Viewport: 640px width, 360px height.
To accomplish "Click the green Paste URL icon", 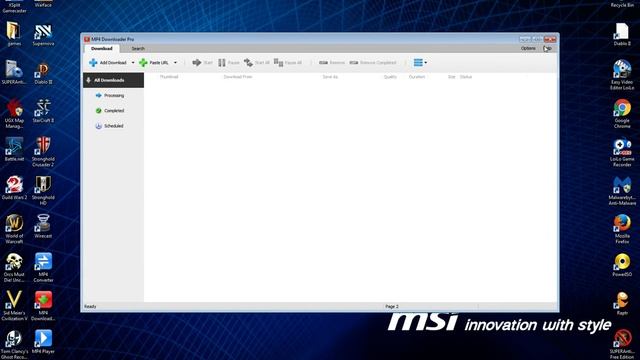I will point(143,62).
